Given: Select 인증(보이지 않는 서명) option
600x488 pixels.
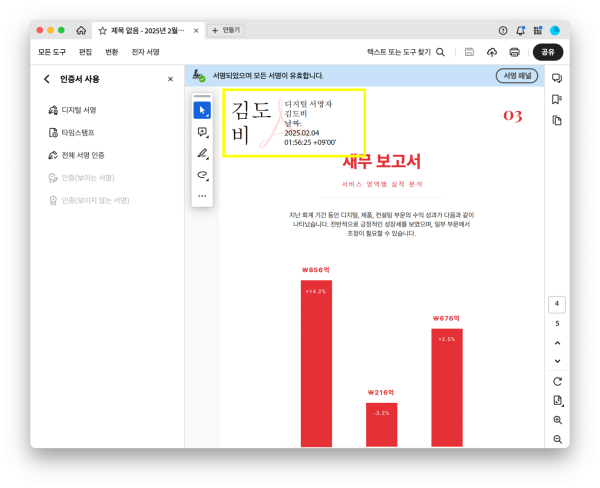Looking at the screenshot, I should (89, 201).
